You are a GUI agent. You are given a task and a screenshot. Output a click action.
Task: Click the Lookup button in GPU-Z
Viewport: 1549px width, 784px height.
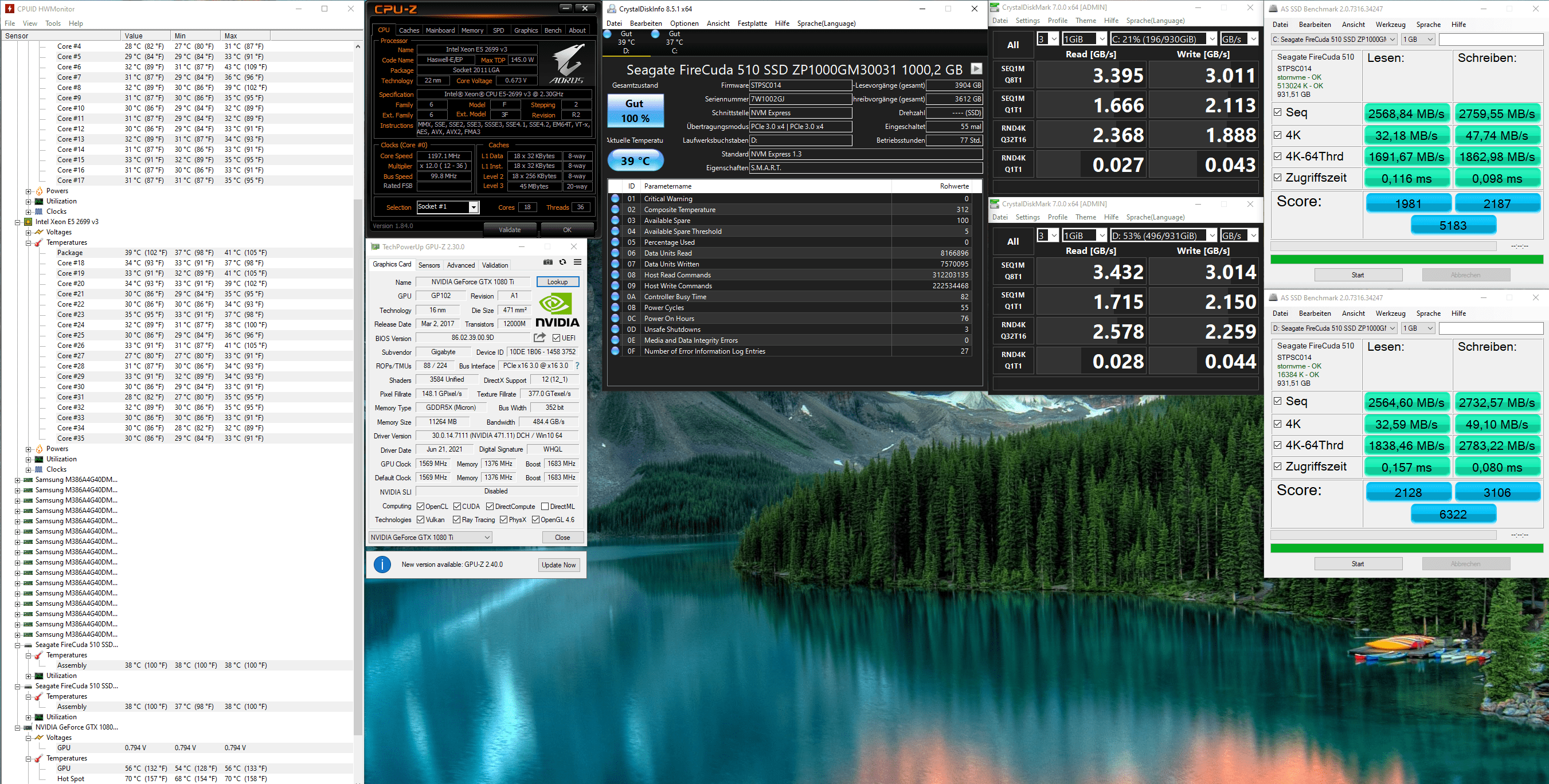coord(557,281)
